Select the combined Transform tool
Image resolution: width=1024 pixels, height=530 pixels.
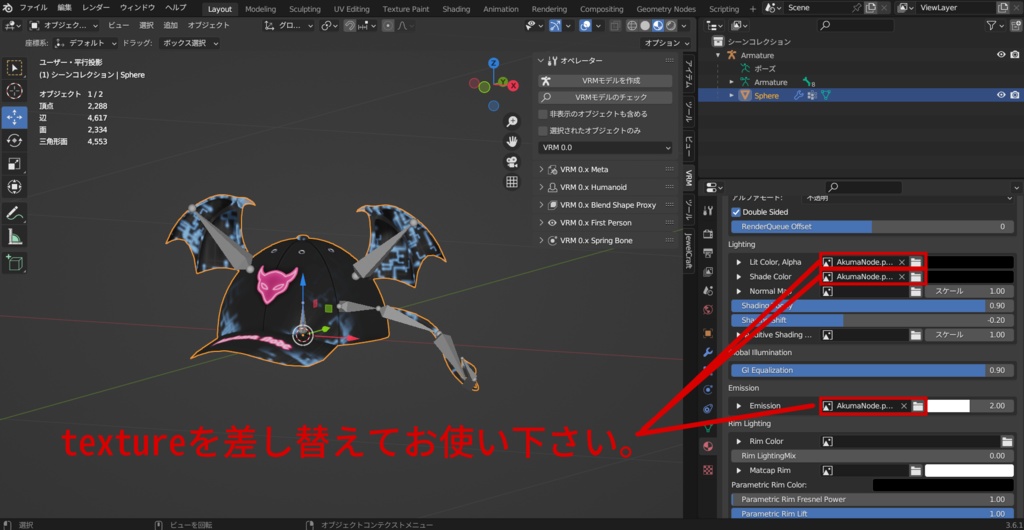pyautogui.click(x=14, y=187)
